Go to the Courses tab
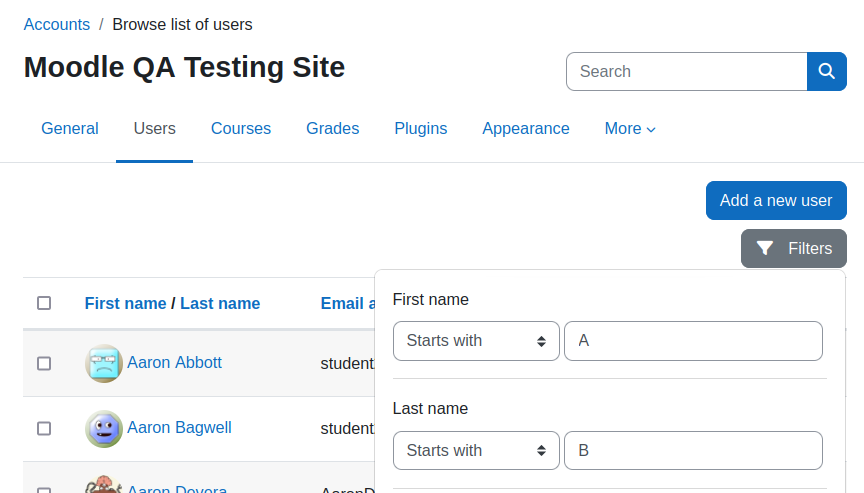 tap(241, 128)
